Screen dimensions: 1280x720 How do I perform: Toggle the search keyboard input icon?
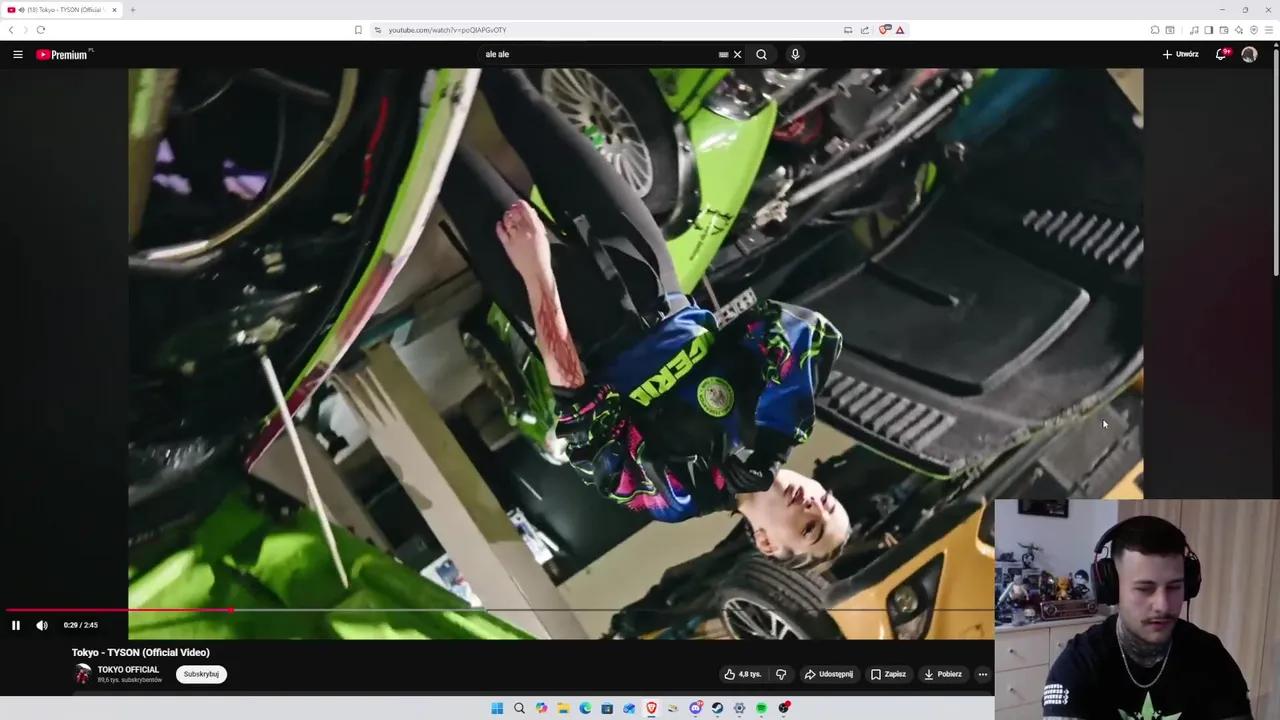(723, 54)
